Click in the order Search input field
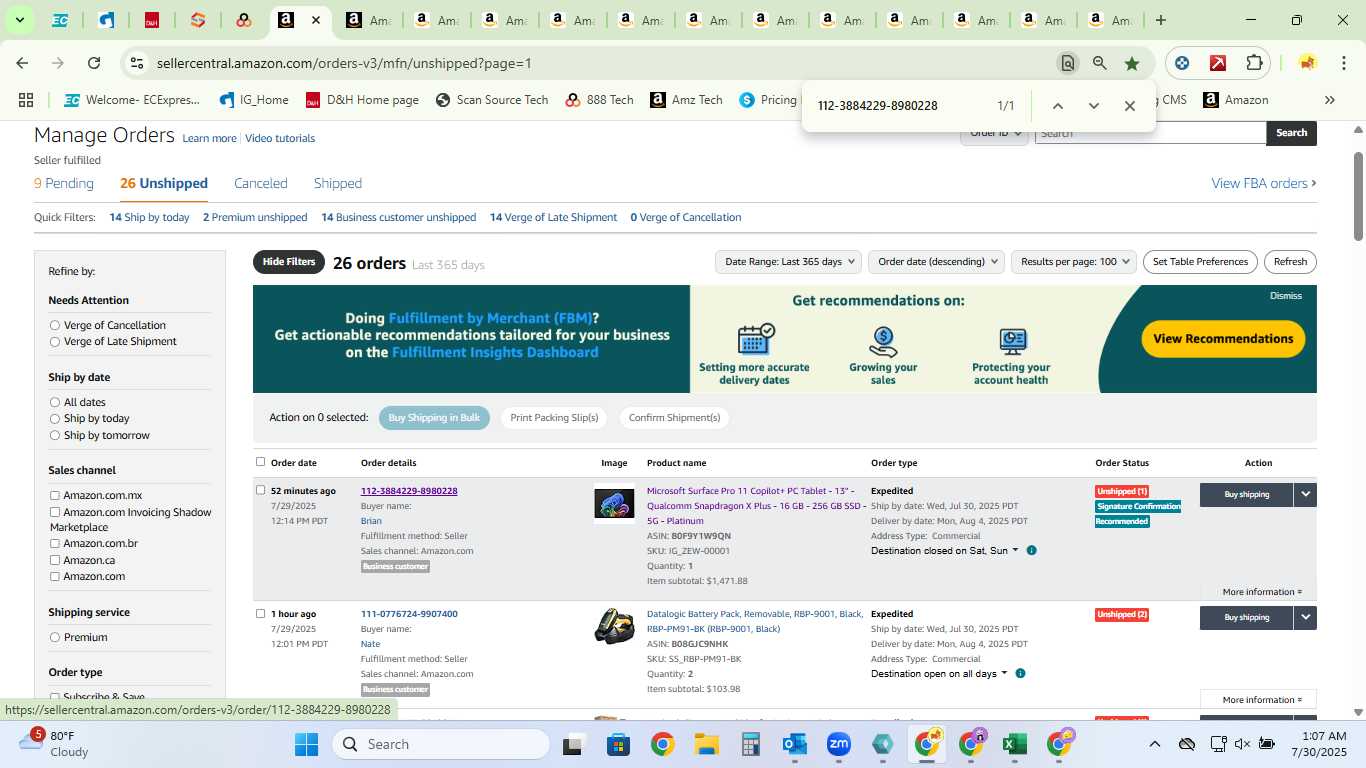The height and width of the screenshot is (768, 1366). tap(1150, 133)
